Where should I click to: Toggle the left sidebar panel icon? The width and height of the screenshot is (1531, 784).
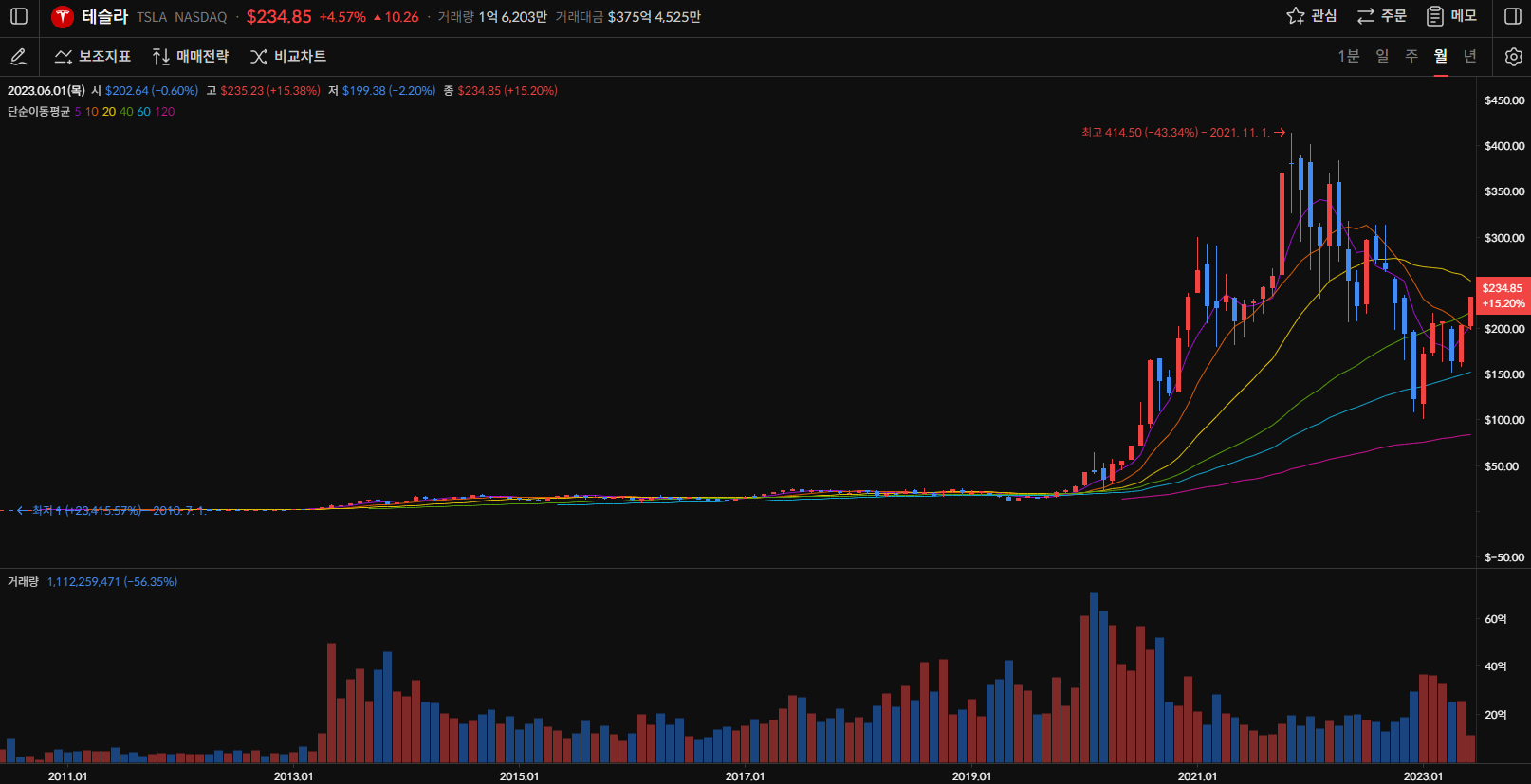pos(19,16)
